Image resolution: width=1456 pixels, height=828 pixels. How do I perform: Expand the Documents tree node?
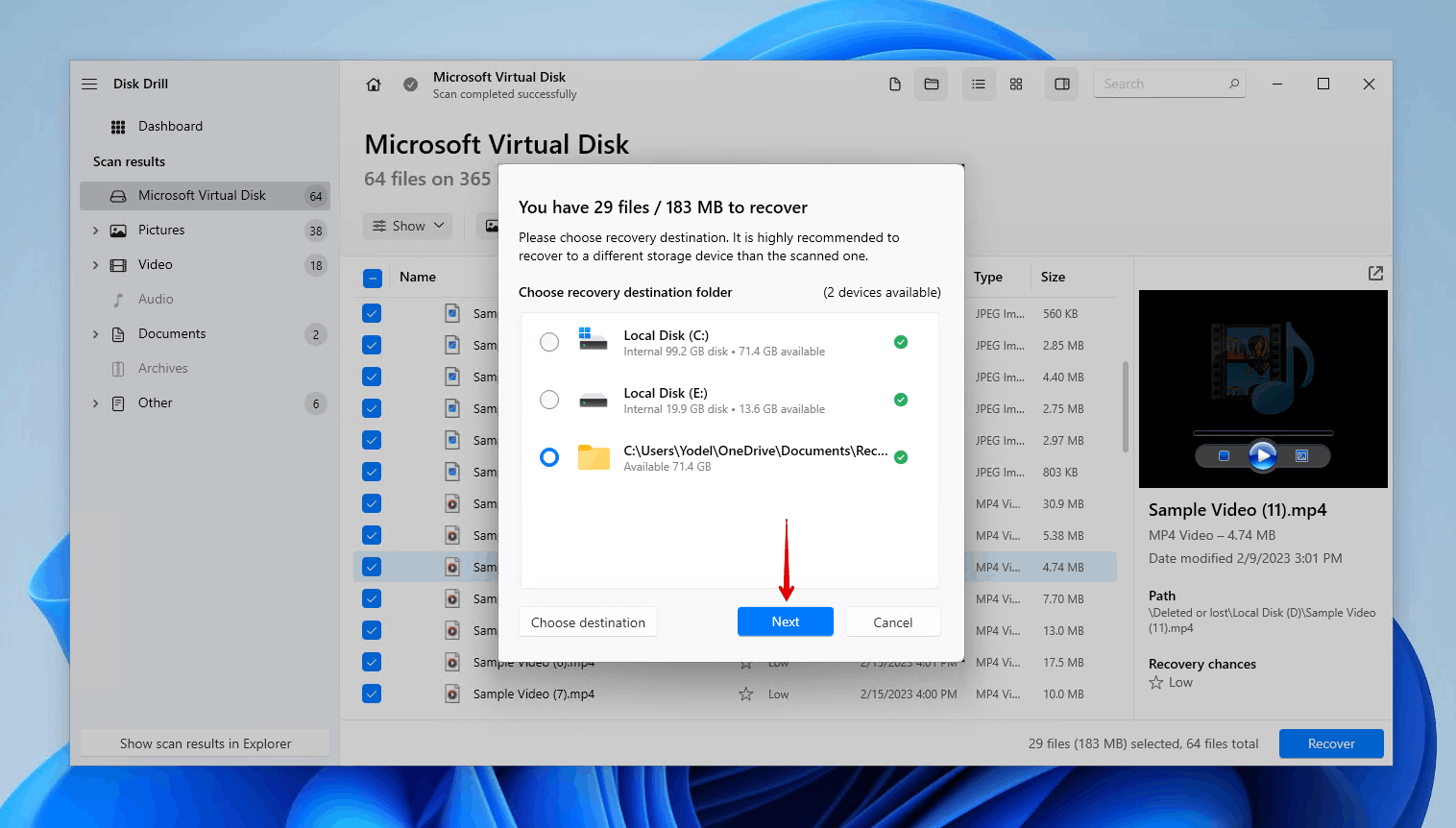pyautogui.click(x=95, y=334)
